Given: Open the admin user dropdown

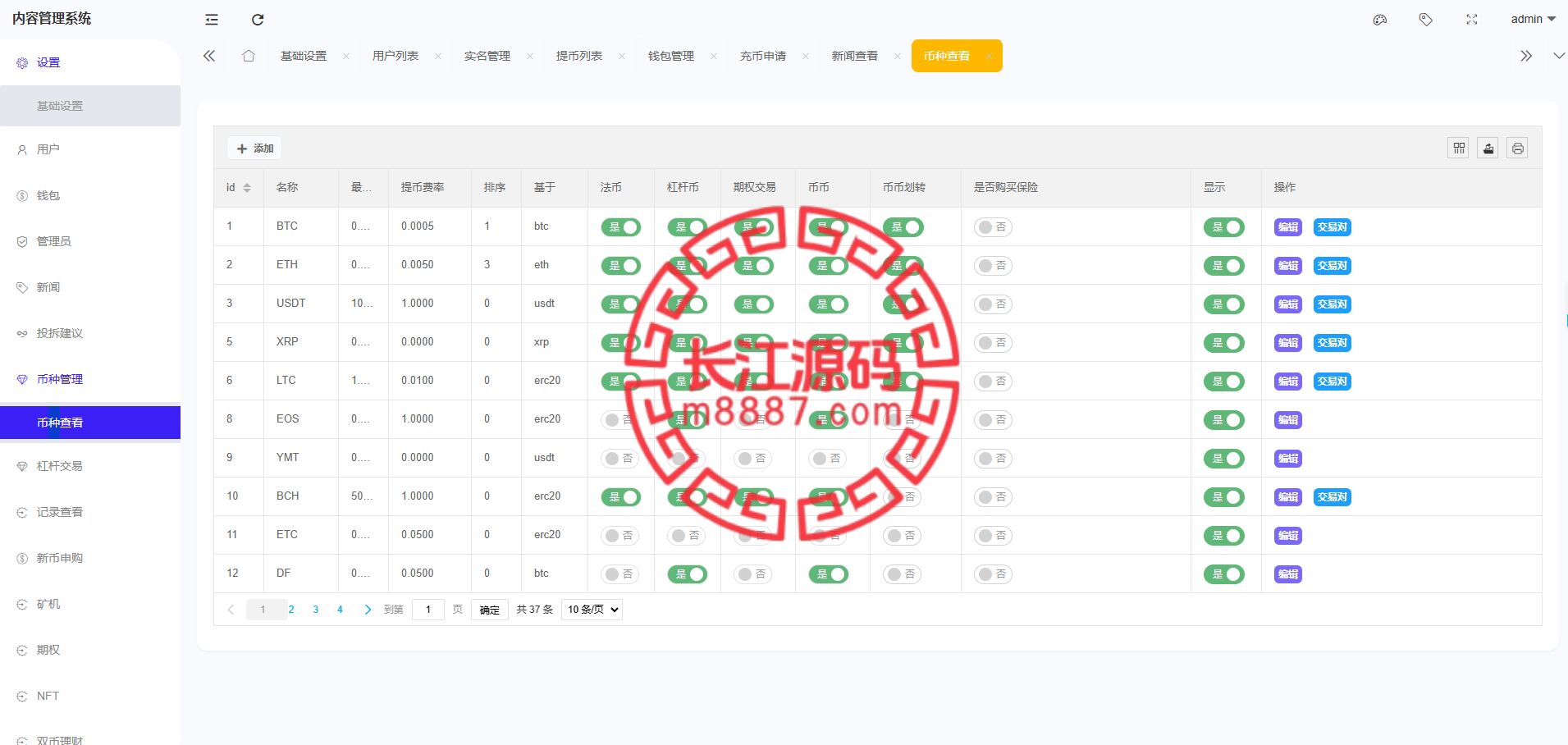Looking at the screenshot, I should click(x=1533, y=19).
